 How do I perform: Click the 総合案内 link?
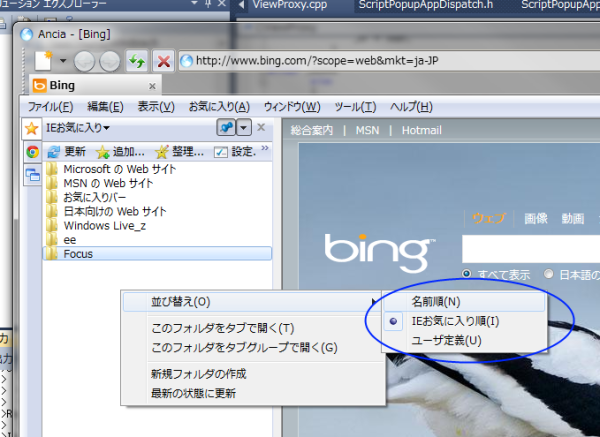coord(311,130)
